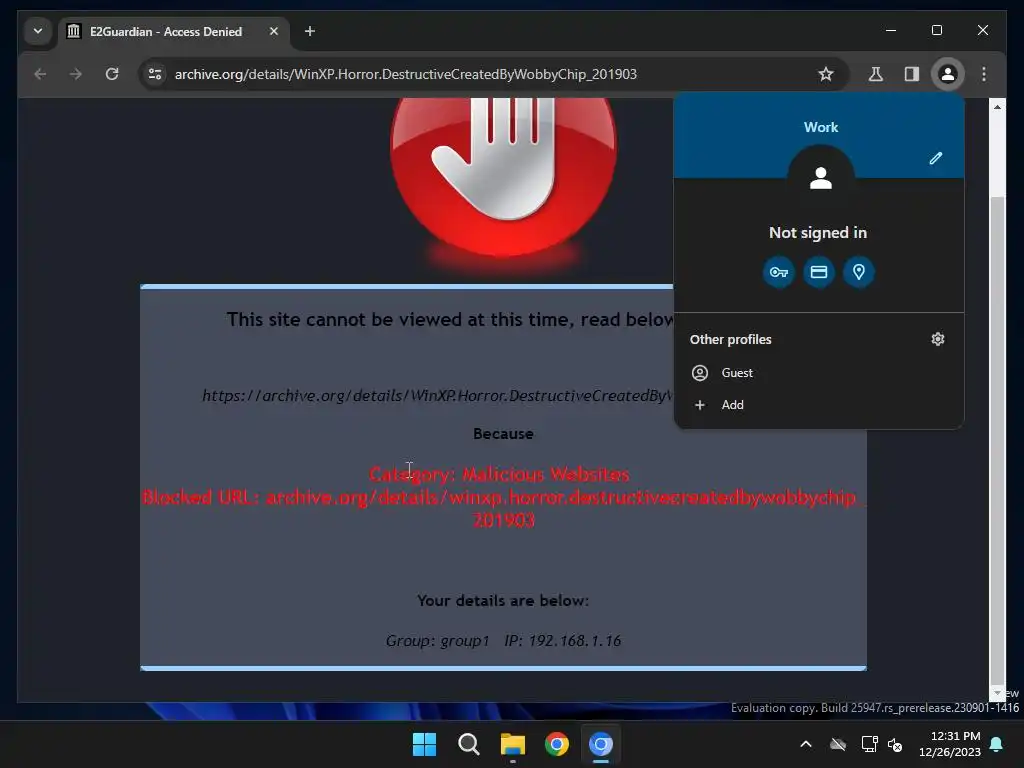Click the IP: 192.168.1.16 text
This screenshot has height=768, width=1024.
pyautogui.click(x=562, y=641)
